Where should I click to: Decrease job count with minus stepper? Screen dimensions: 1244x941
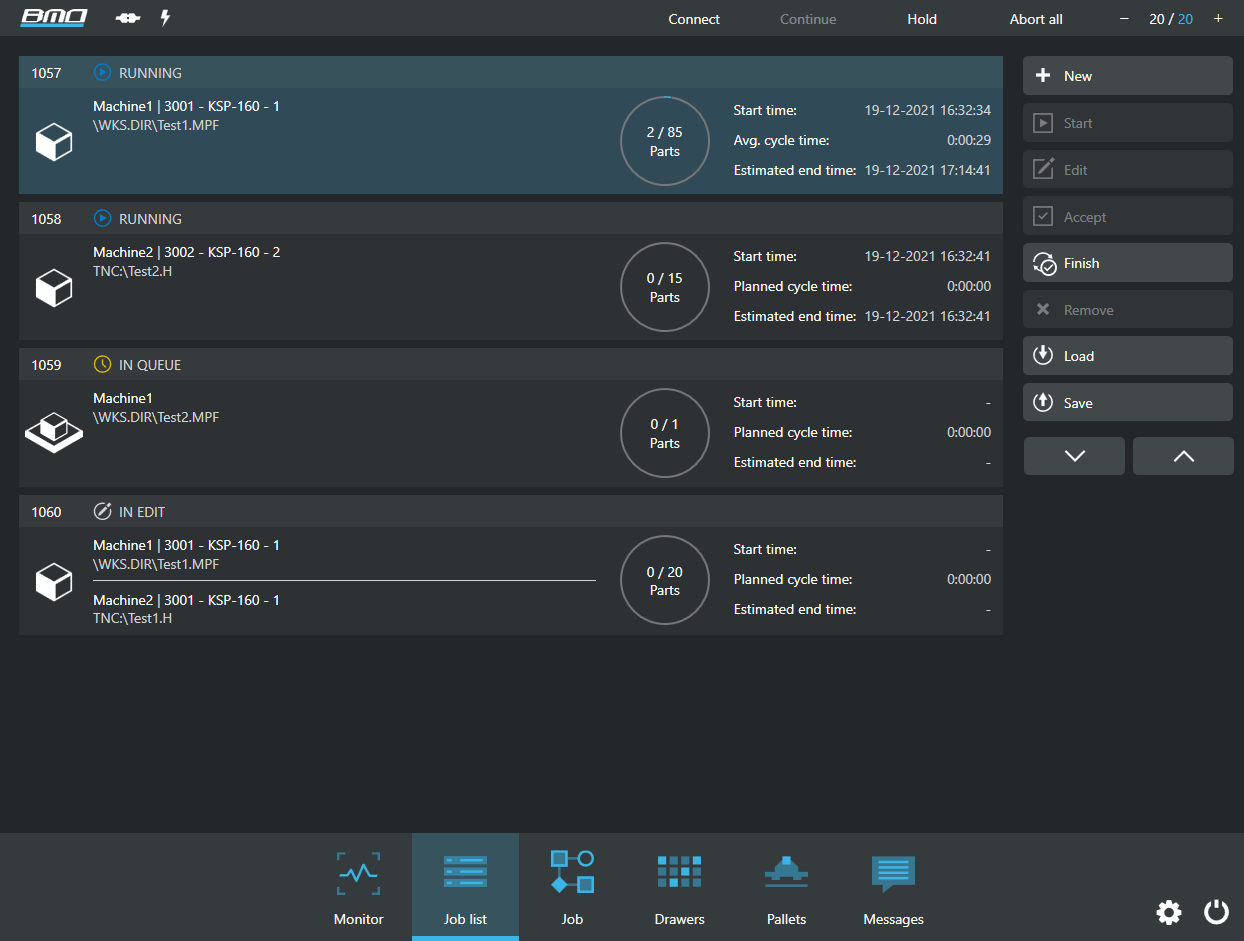[1124, 19]
